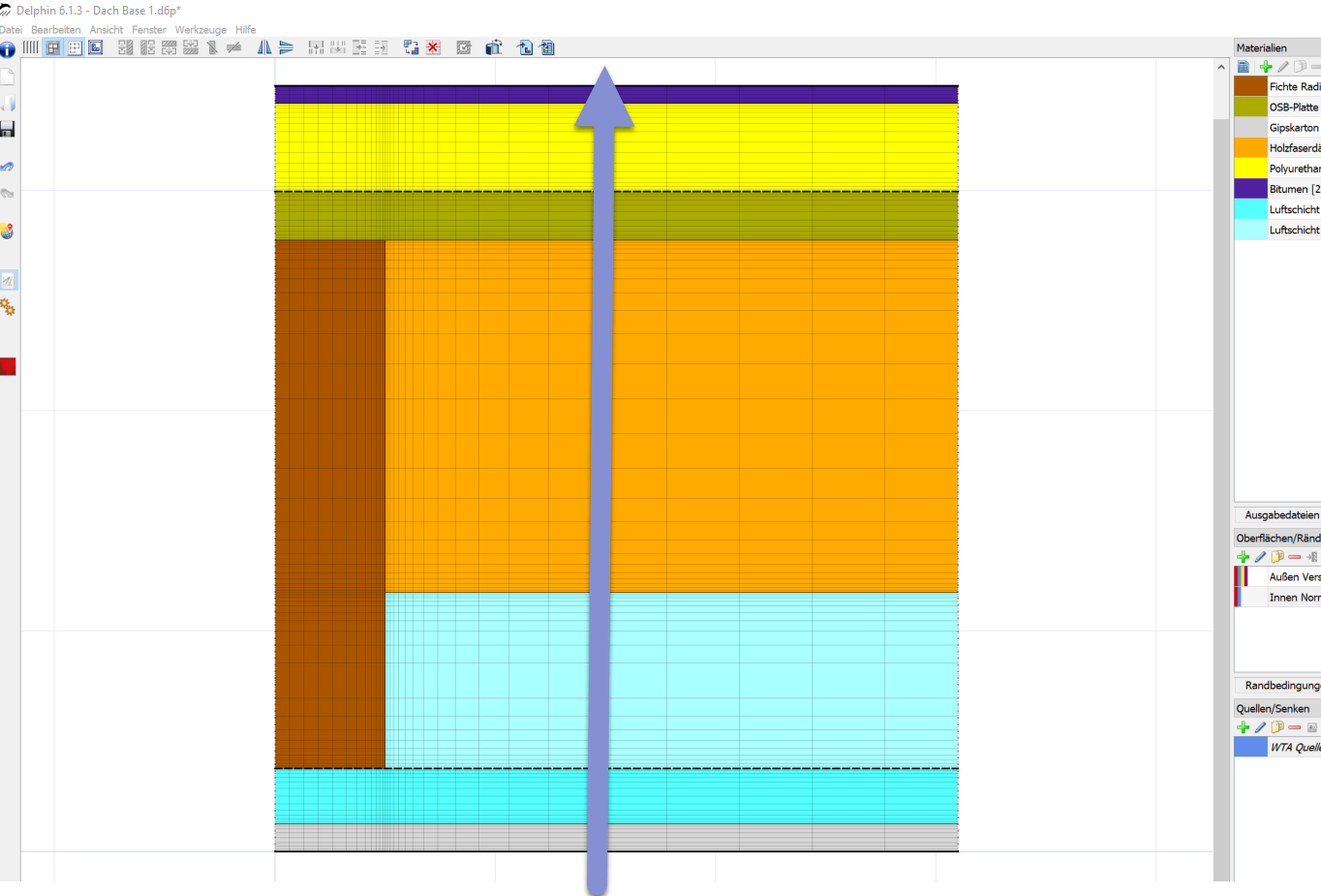Click the new document sidebar icon

[x=8, y=77]
